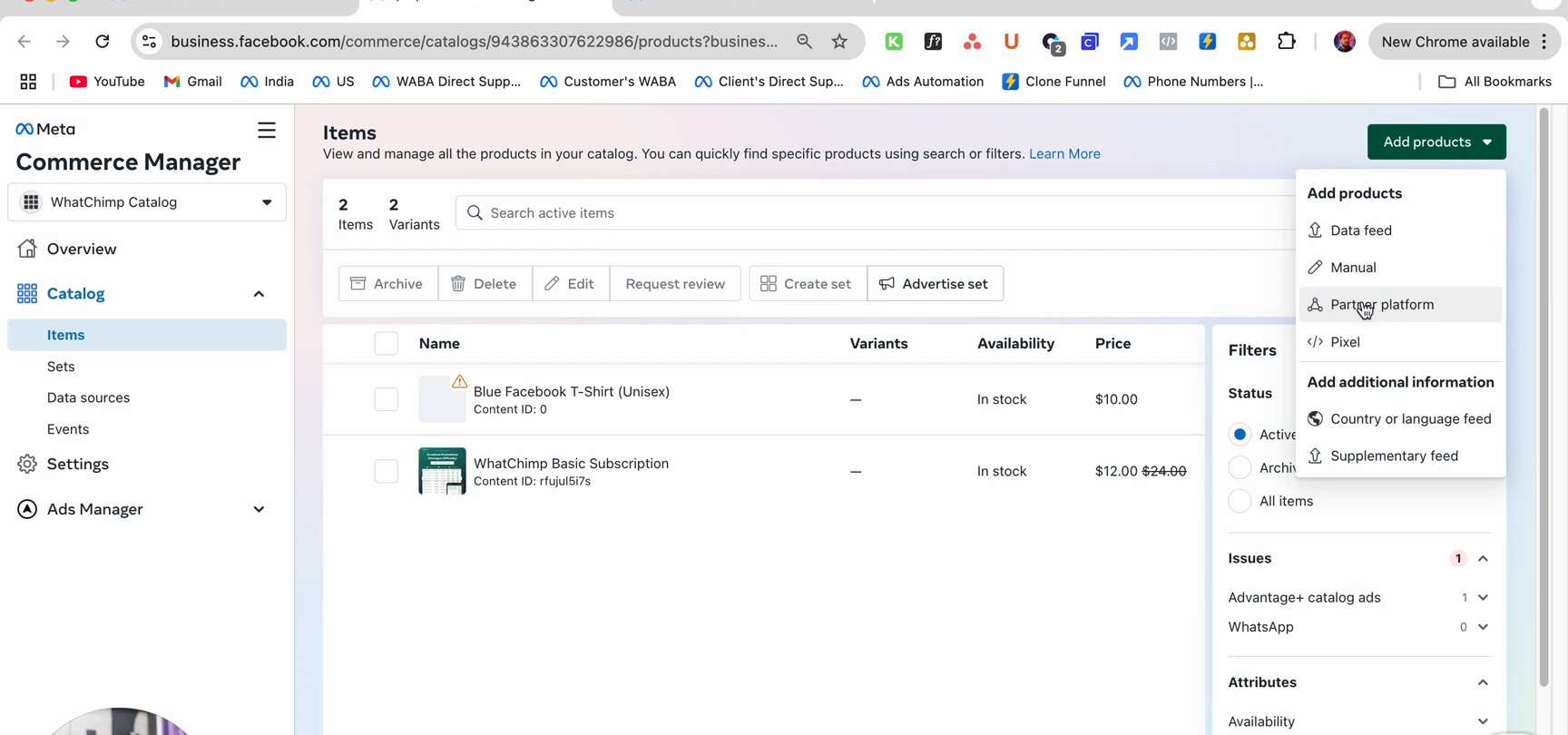The image size is (1568, 735).
Task: Choose the All items status radio button
Action: [x=1240, y=501]
